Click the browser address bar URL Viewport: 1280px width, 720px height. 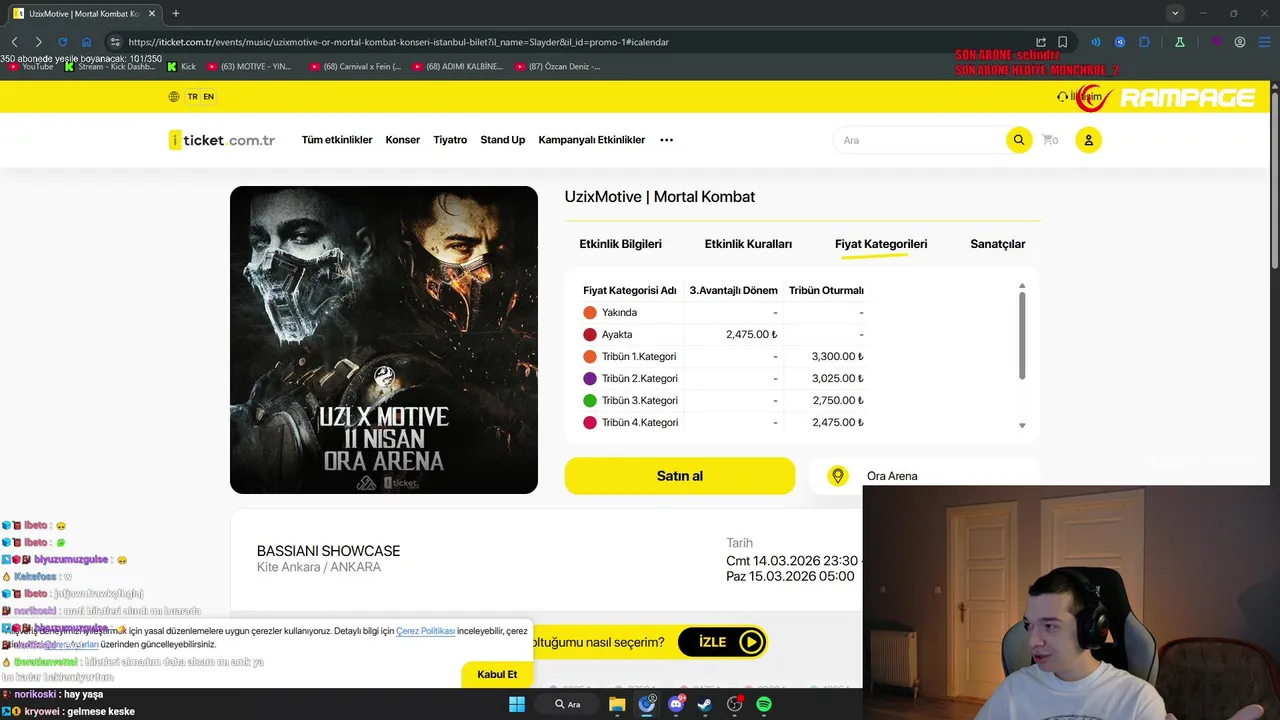tap(399, 42)
